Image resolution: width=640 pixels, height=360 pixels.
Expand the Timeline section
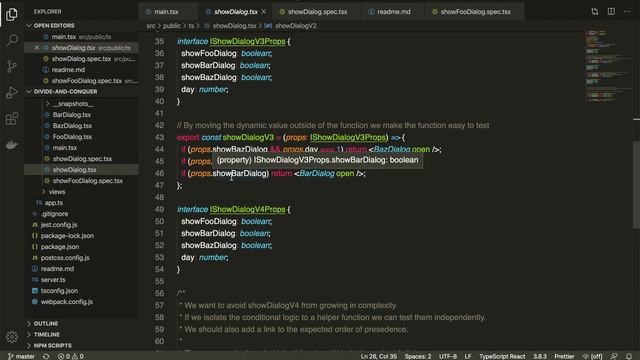[47, 334]
